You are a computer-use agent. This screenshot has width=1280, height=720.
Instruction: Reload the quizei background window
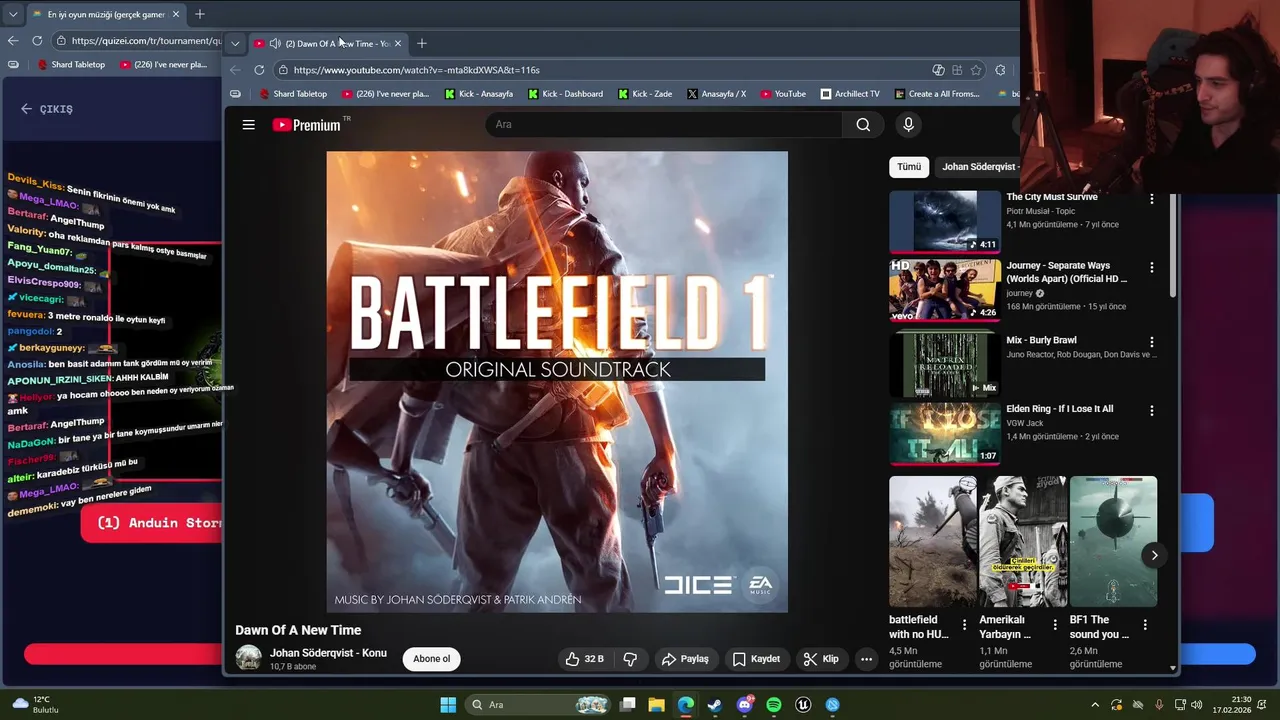[x=37, y=41]
